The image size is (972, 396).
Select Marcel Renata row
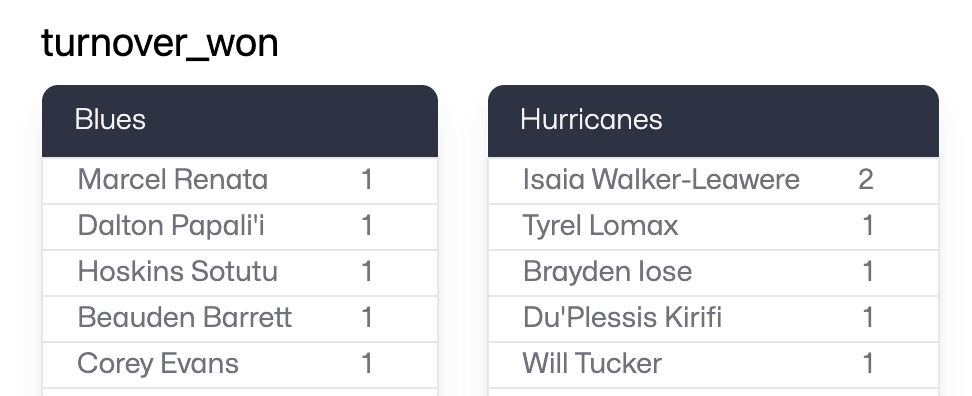click(240, 180)
